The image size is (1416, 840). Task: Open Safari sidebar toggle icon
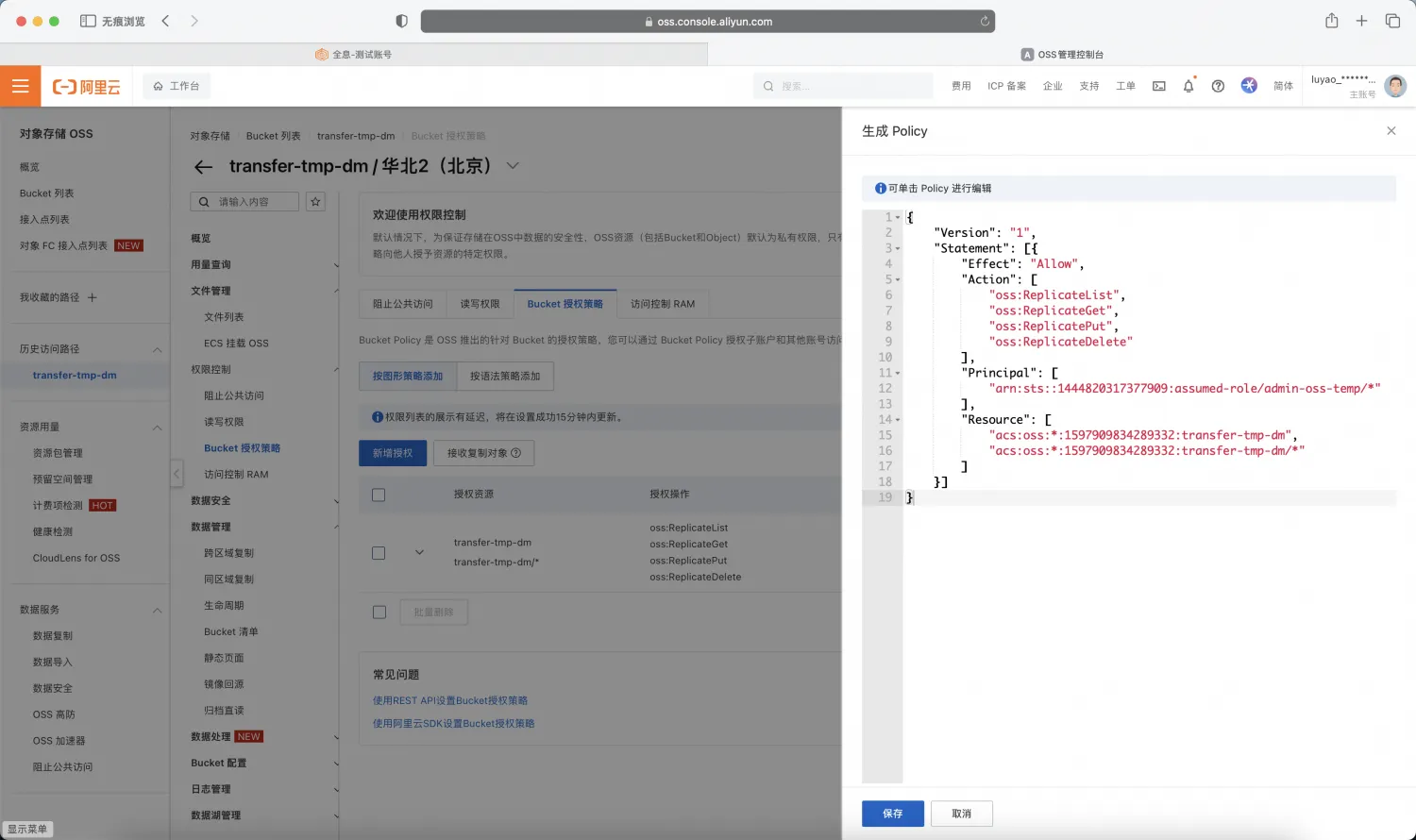pyautogui.click(x=88, y=21)
